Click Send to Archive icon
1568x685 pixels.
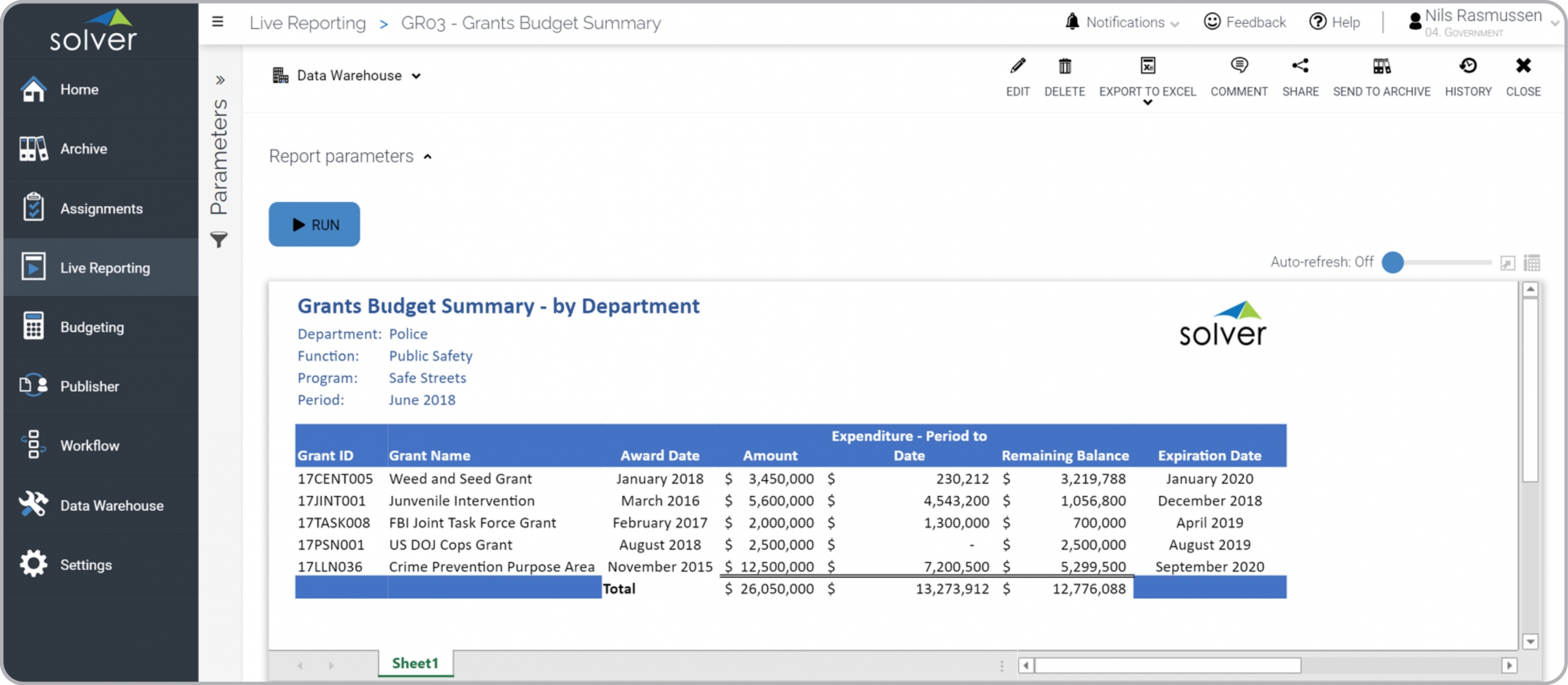click(1381, 66)
